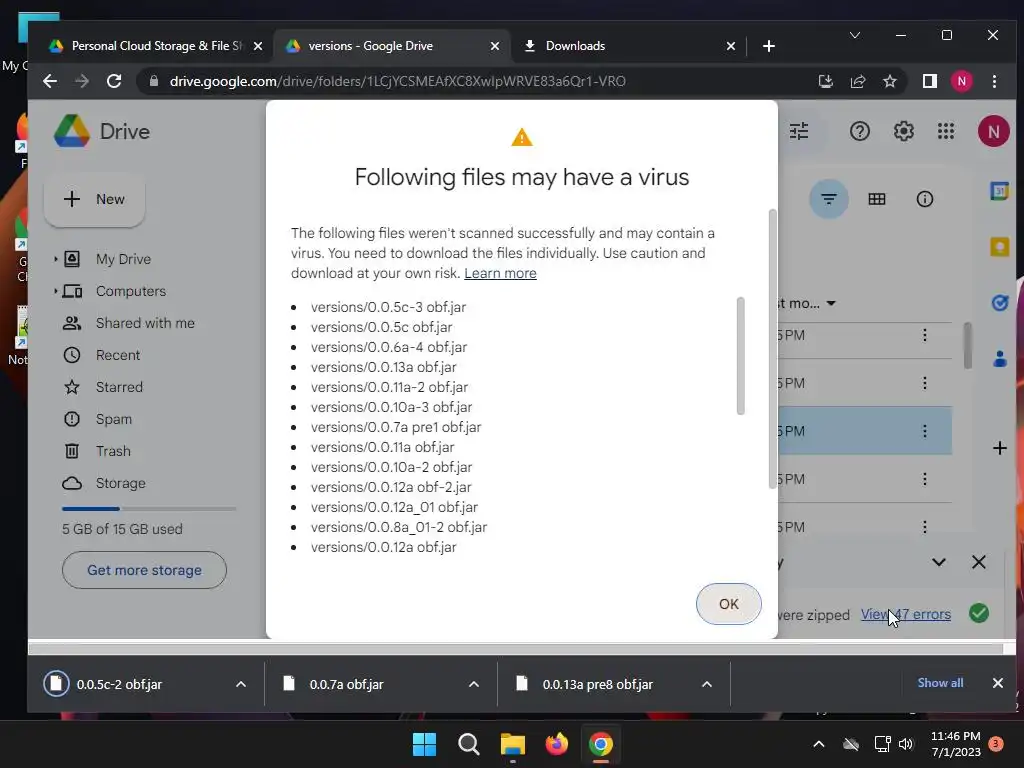This screenshot has height=768, width=1024.
Task: Open the Drive help question mark icon
Action: pyautogui.click(x=859, y=131)
